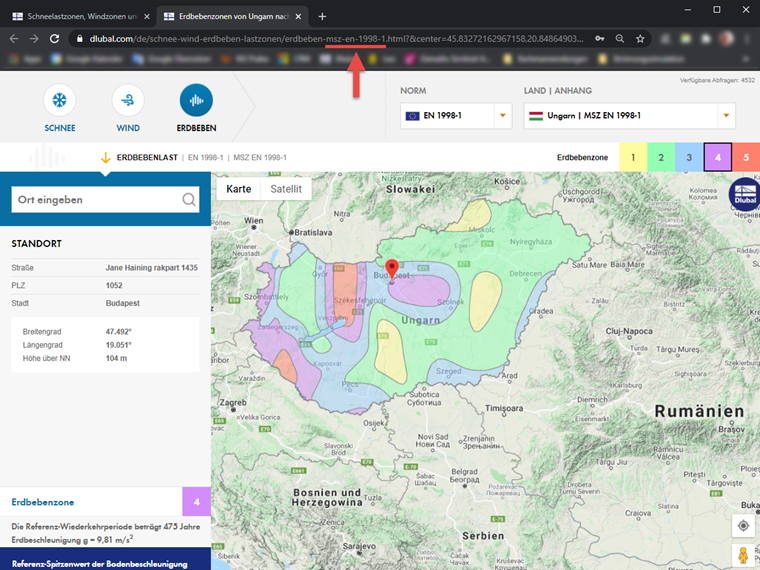This screenshot has height=570, width=760.
Task: Click the red location marker on Budapest
Action: pyautogui.click(x=392, y=270)
